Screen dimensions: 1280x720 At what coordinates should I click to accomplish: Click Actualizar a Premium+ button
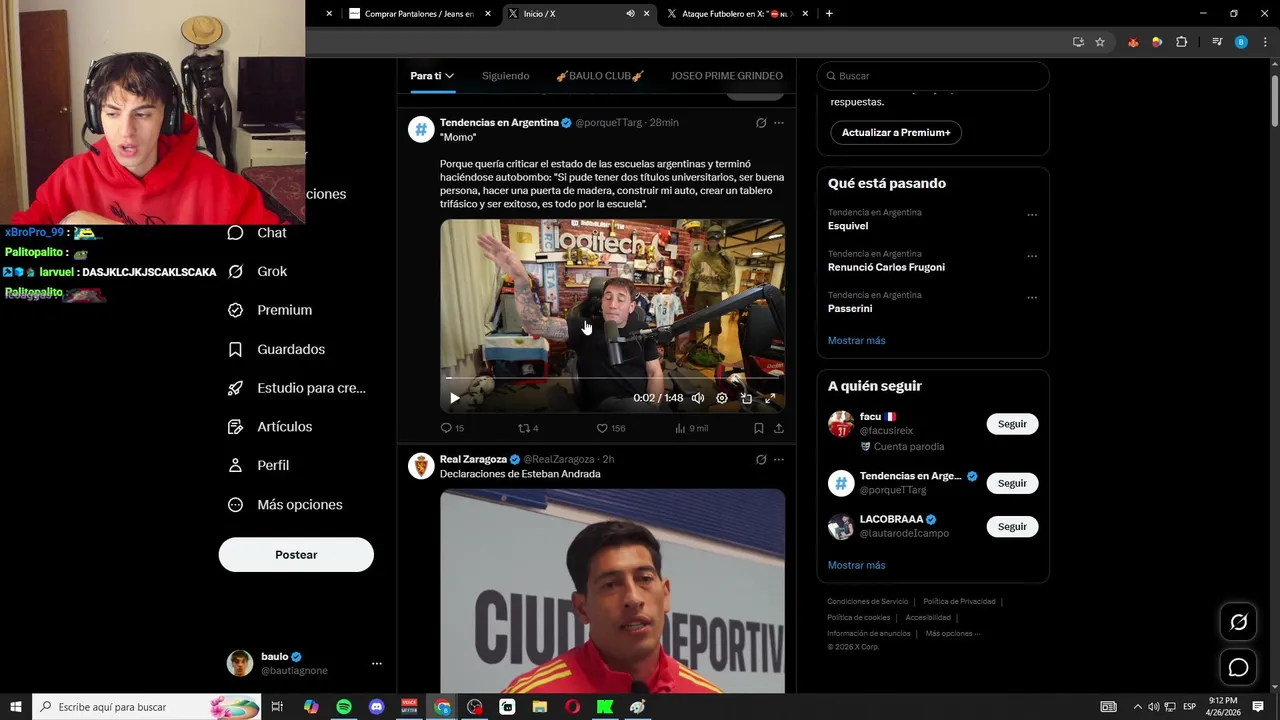(896, 132)
